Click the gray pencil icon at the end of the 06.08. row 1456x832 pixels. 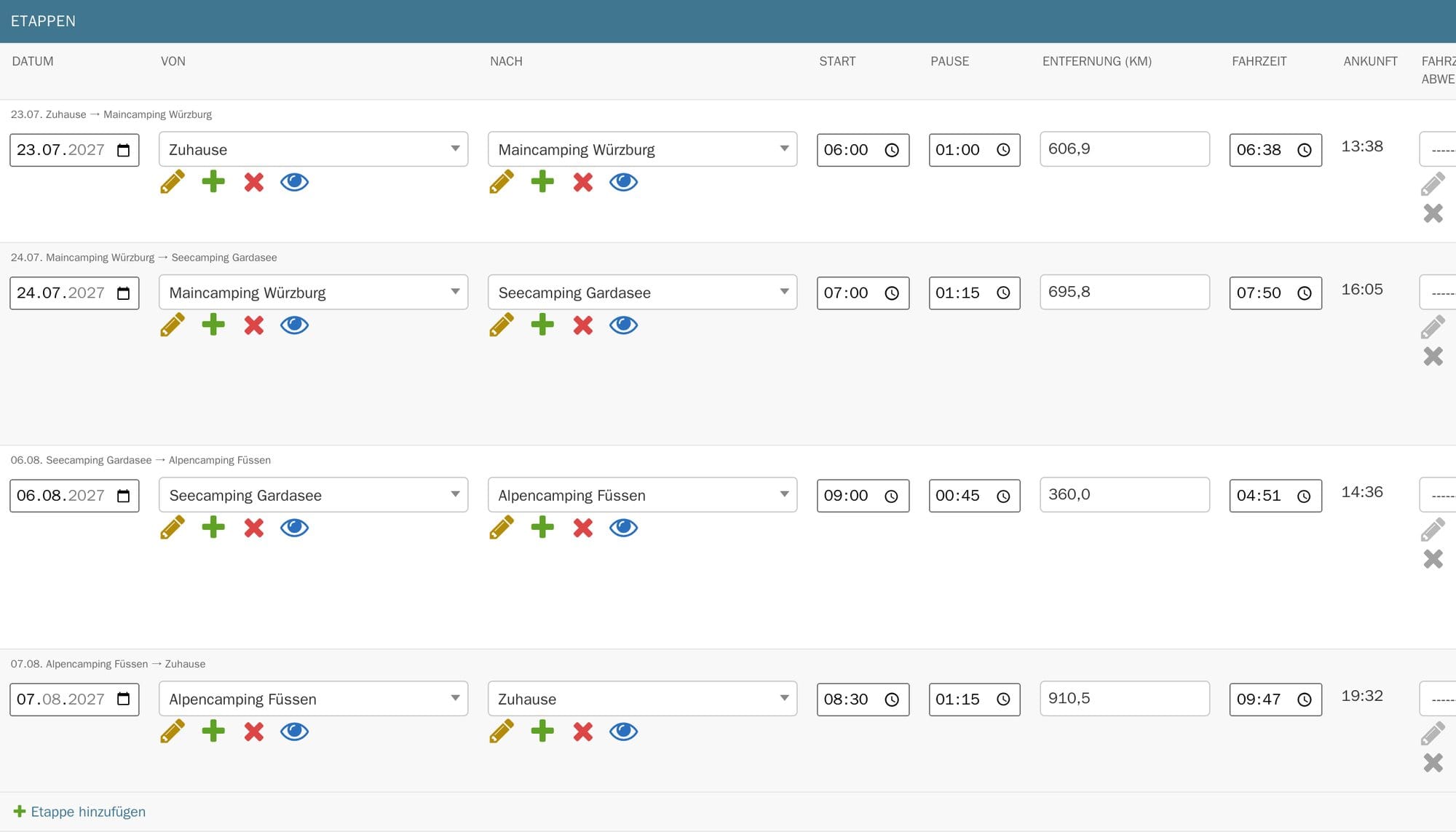(1433, 530)
